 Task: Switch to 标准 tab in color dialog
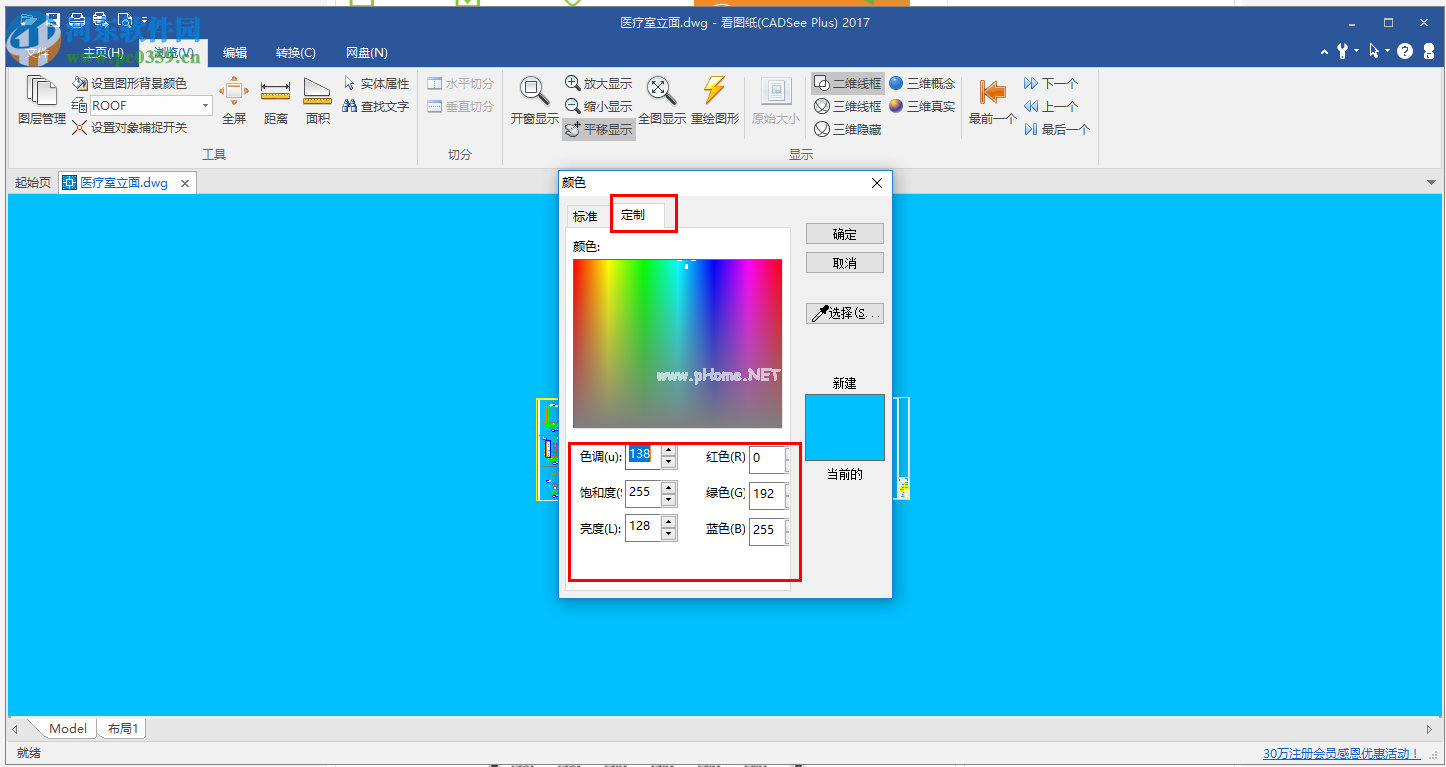[x=585, y=216]
